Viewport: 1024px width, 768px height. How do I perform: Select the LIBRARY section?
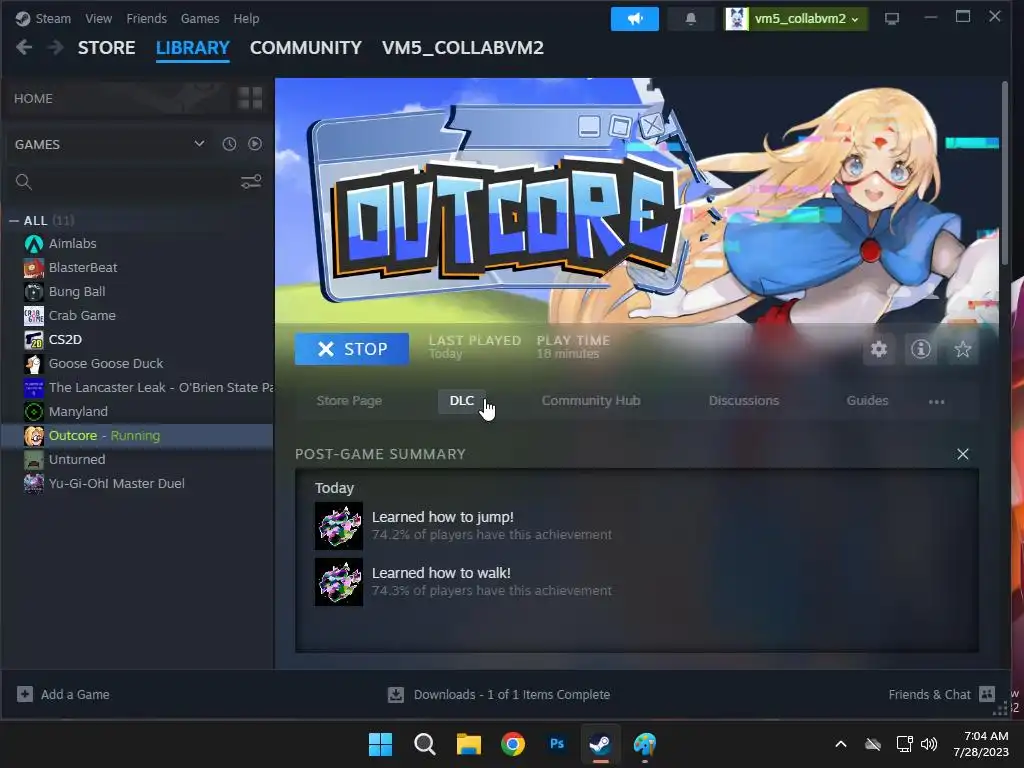click(193, 48)
